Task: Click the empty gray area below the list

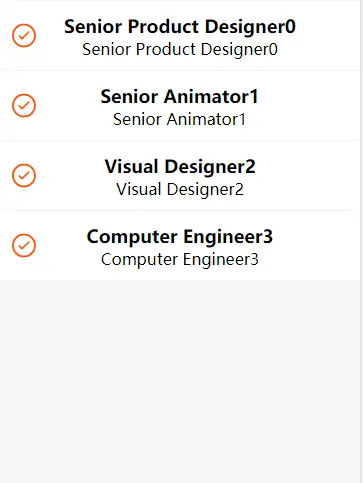Action: pos(180,382)
